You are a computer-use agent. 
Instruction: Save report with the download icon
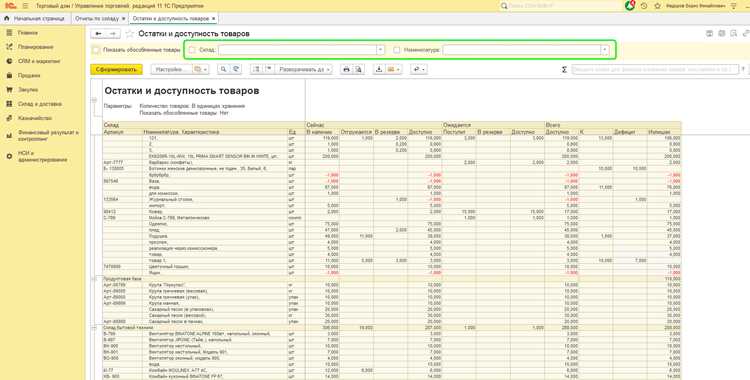[379, 69]
